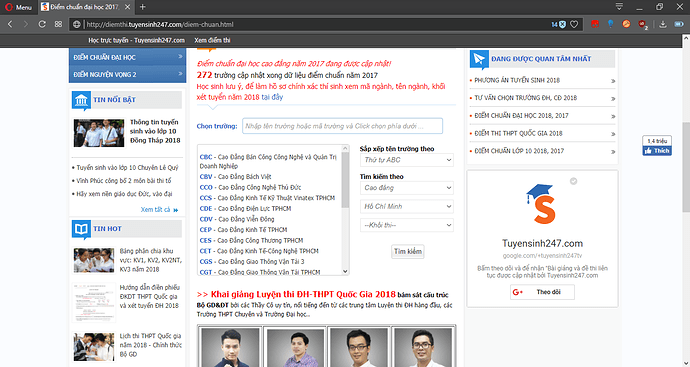Open Lịch thi THPT Quốc gia năm 2018 article
Screen dimensions: 690x367
(x=150, y=345)
